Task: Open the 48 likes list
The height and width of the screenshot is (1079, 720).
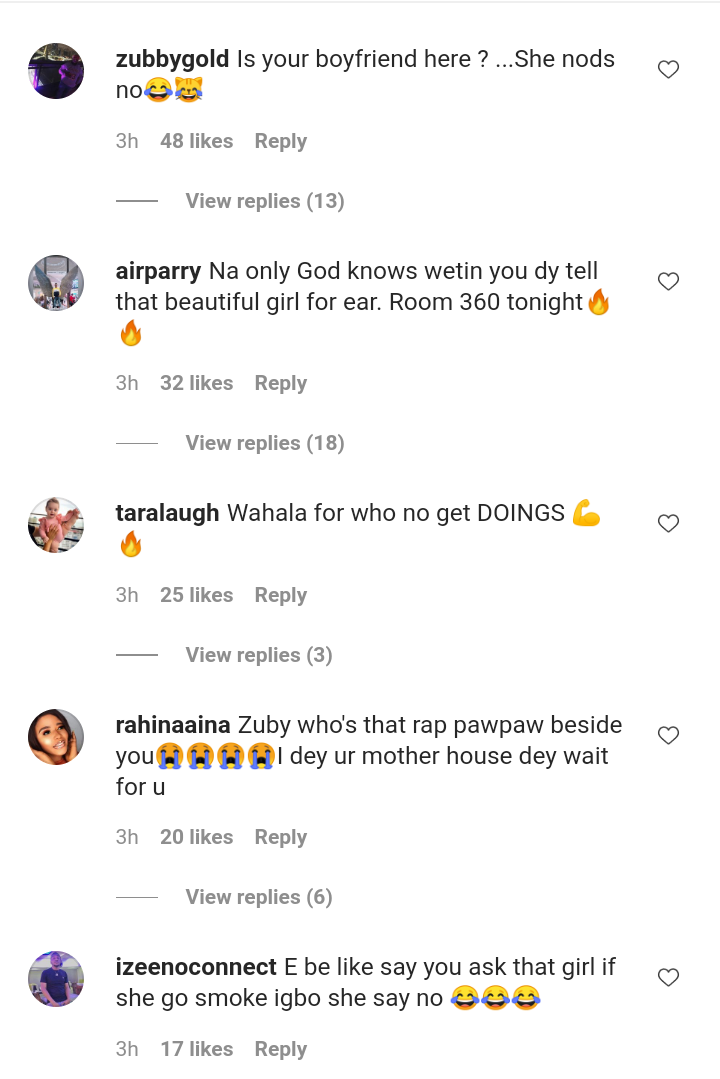Action: tap(197, 141)
